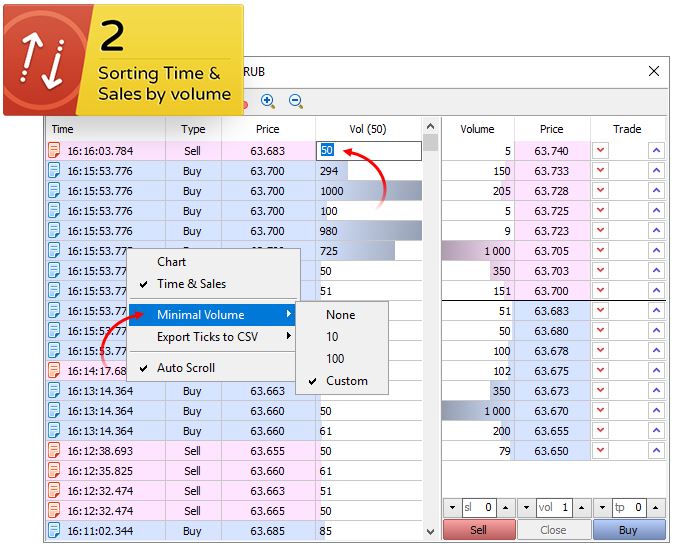Click the 1 000 volume cell at 63.670
Screen dimensions: 675x548
pos(478,411)
